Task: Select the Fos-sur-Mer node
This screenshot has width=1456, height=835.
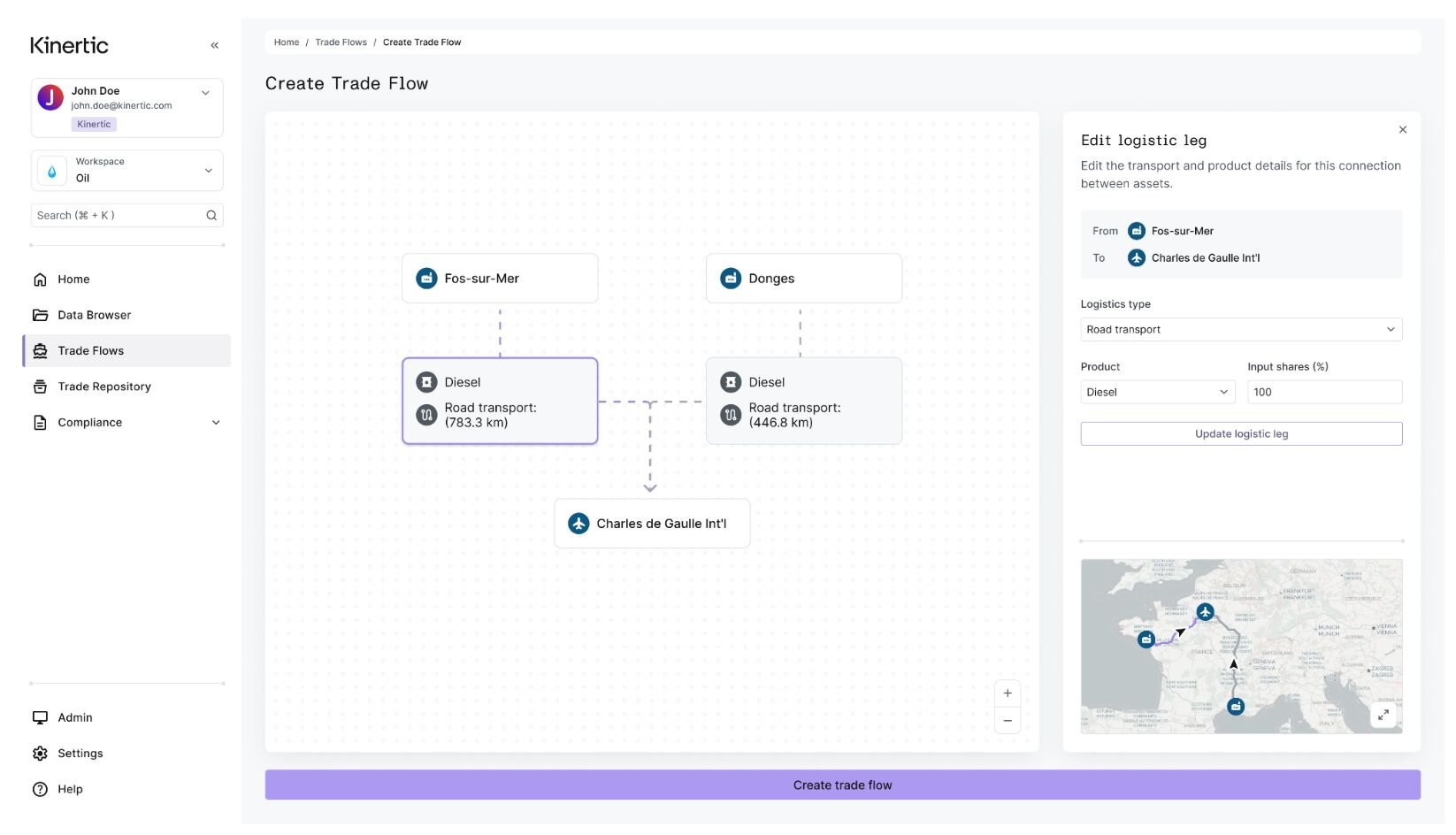Action: click(x=500, y=279)
